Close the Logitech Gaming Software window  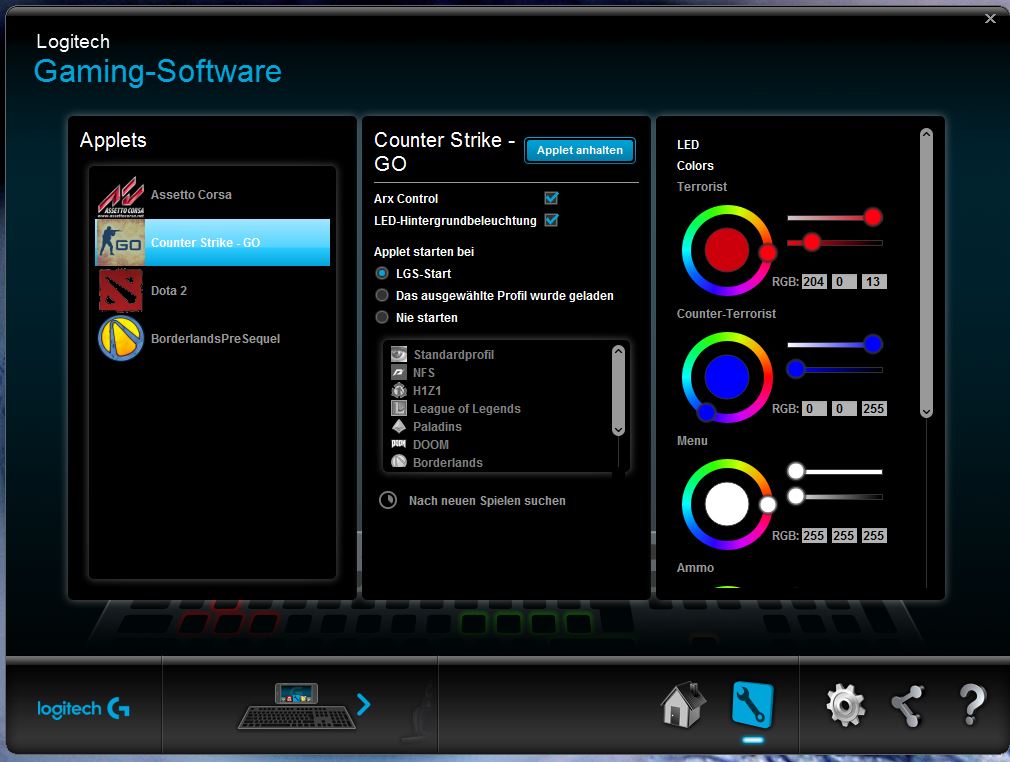991,19
